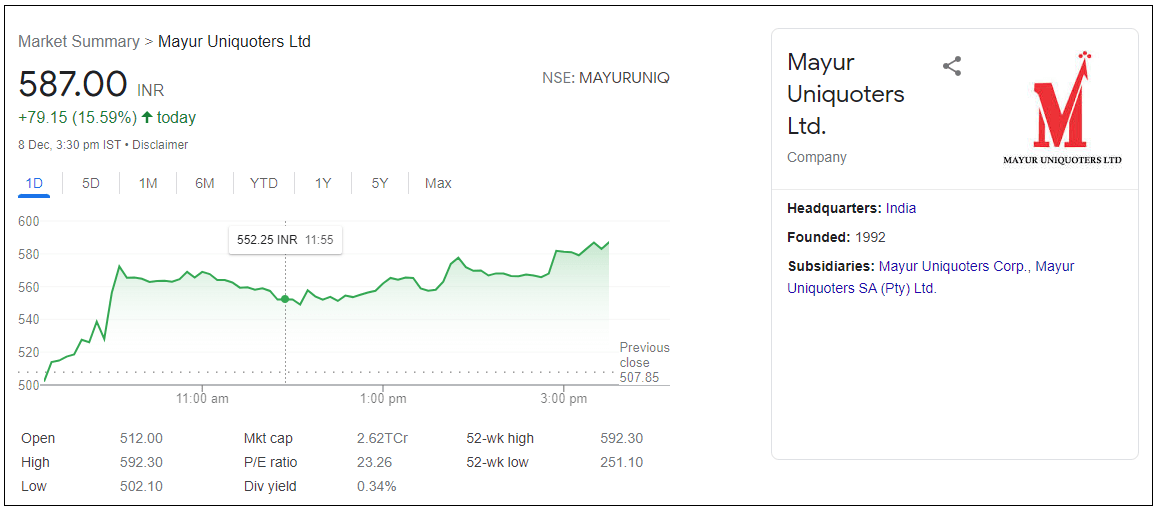Open Mayur Uniquoters Corp. subsidiary link
This screenshot has height=509, width=1158.
coord(953,267)
